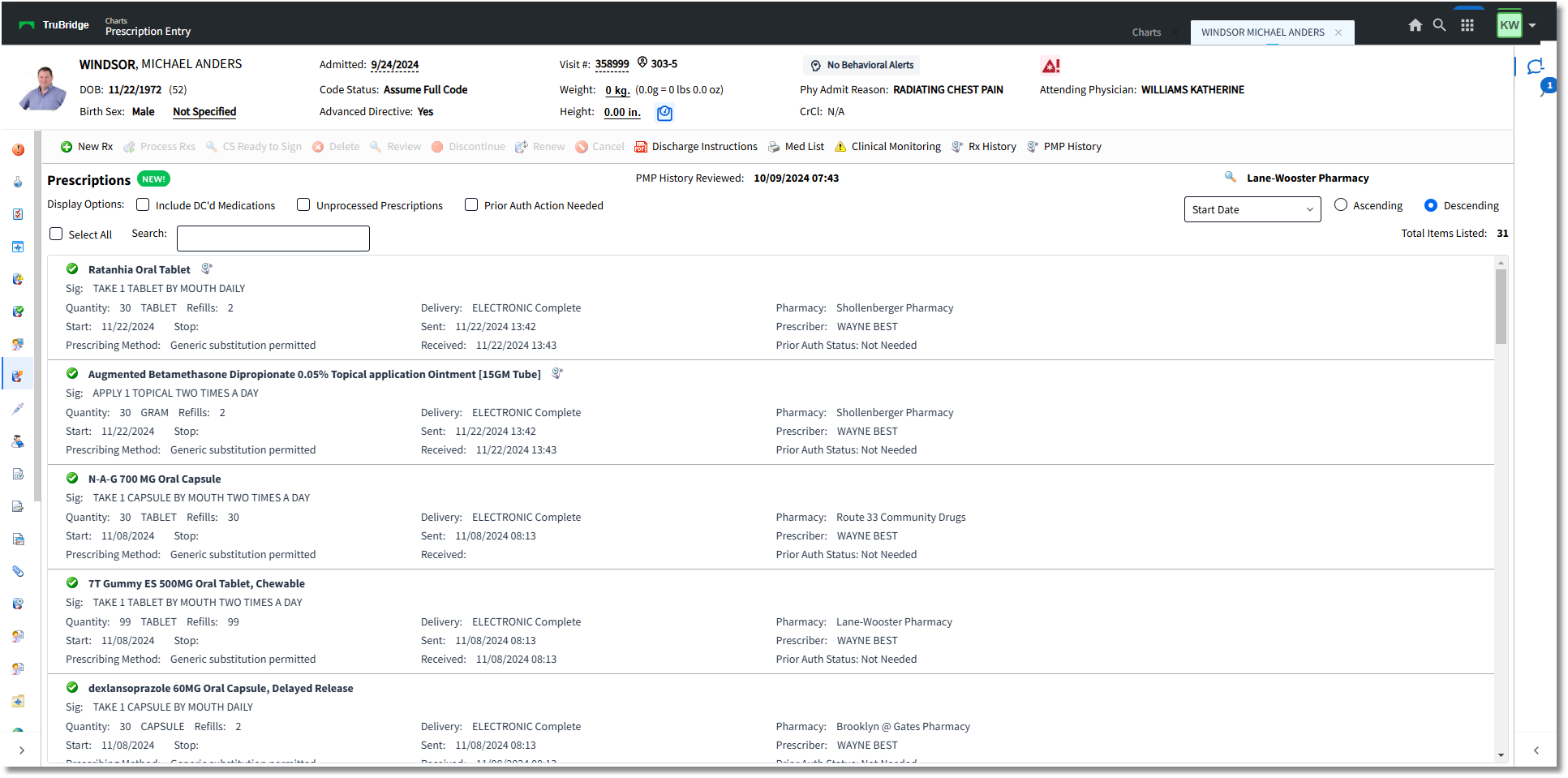The image size is (1568, 778).
Task: Click history icon beside Ratanhia Oral Tablet
Action: (207, 269)
